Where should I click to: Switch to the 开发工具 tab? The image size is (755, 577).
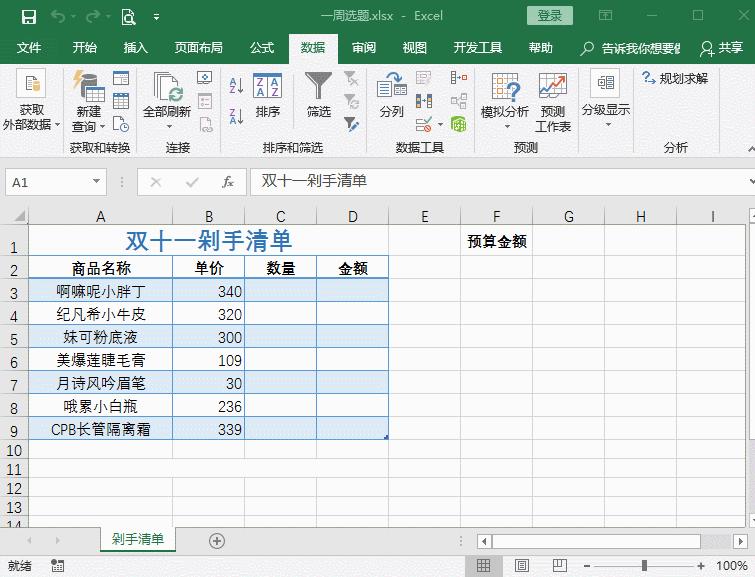pos(478,48)
